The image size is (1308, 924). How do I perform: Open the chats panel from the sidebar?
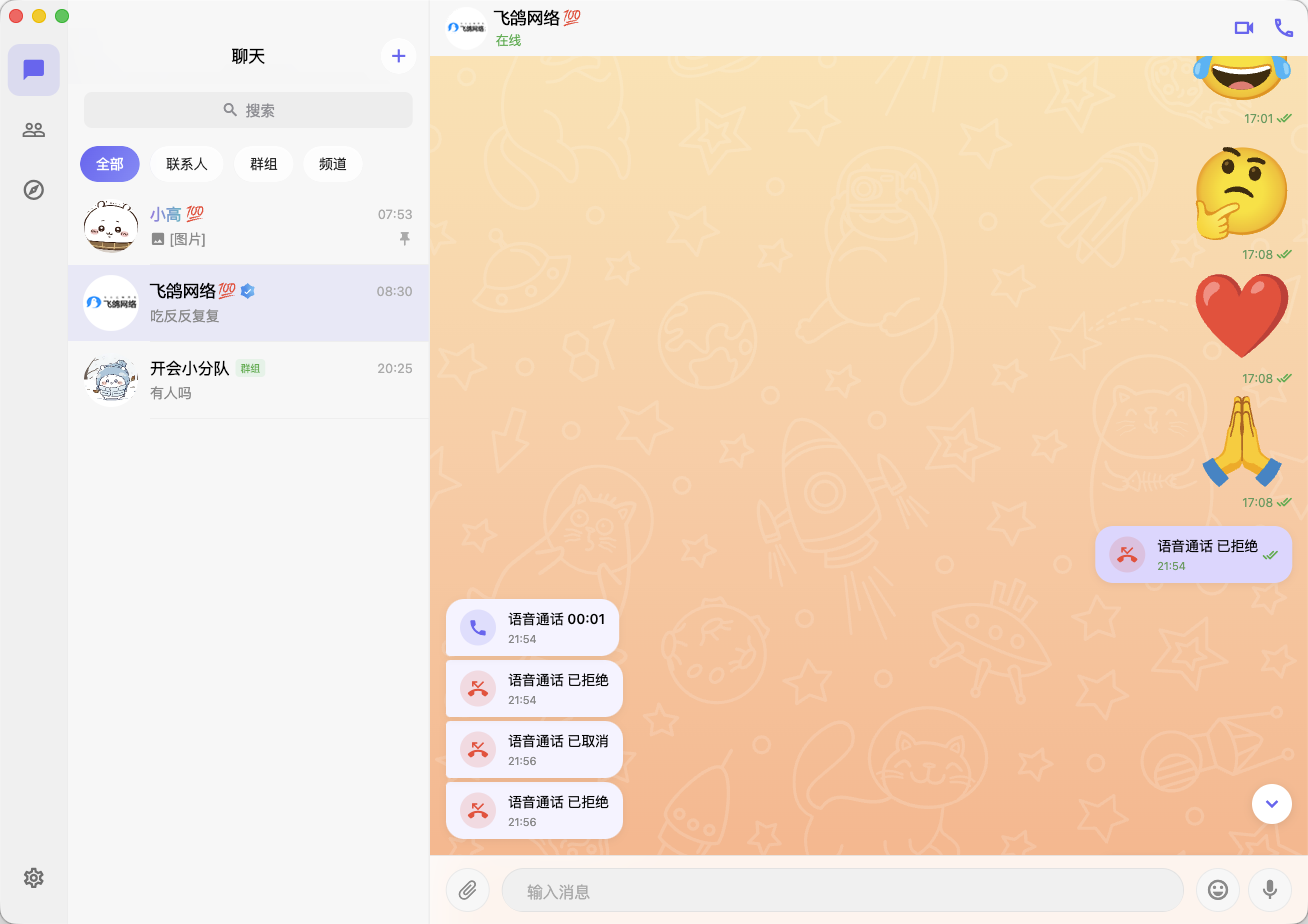click(x=33, y=69)
